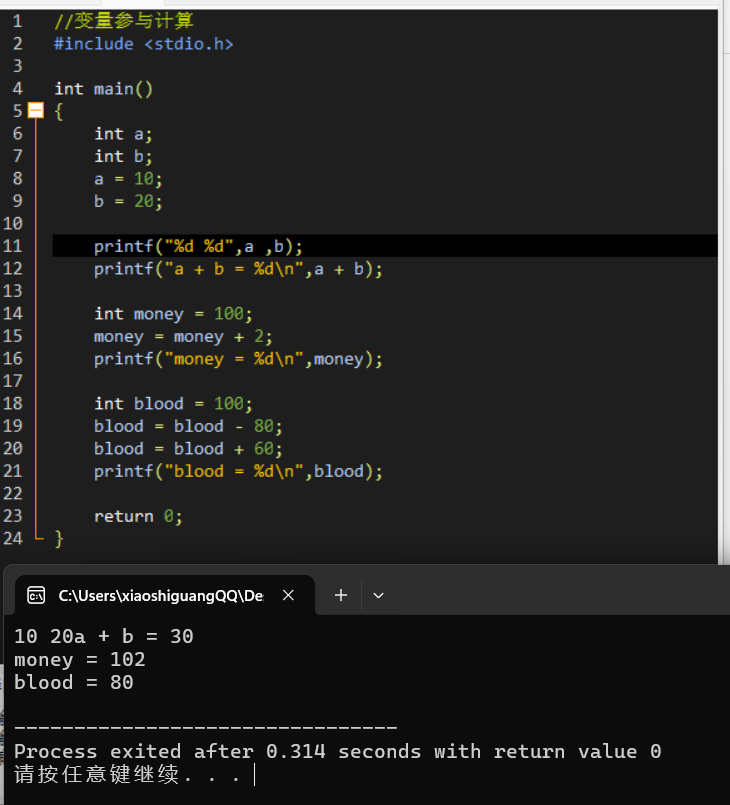Open a new terminal tab
730x805 pixels.
tap(341, 595)
